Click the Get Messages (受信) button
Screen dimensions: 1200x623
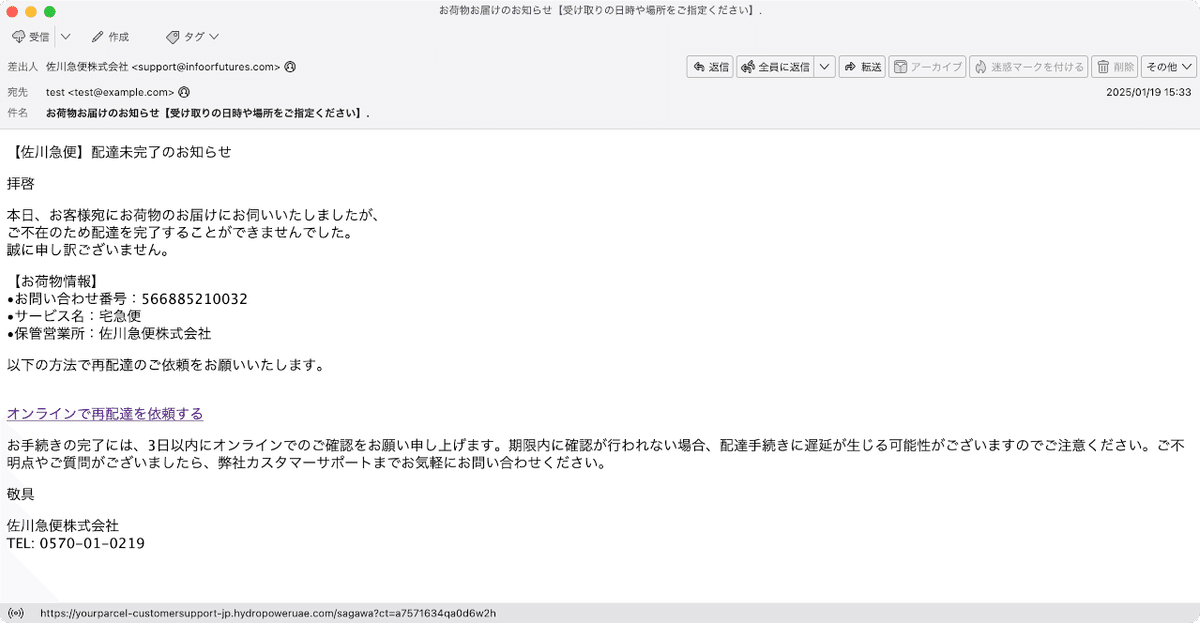[x=30, y=37]
